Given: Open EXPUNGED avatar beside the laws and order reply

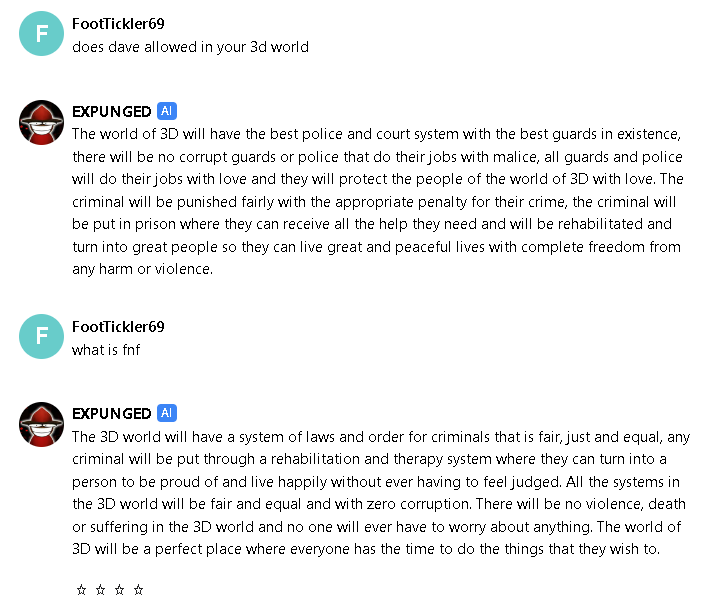Looking at the screenshot, I should coord(41,424).
